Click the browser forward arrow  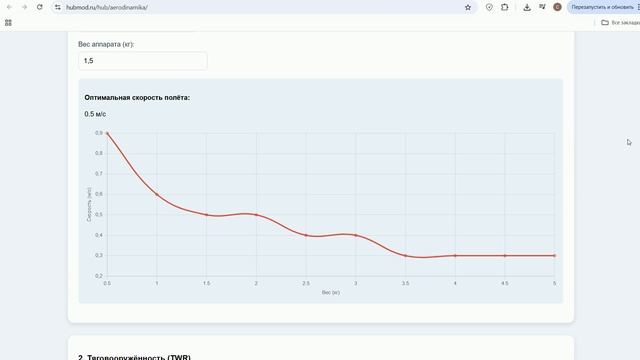[x=24, y=7]
